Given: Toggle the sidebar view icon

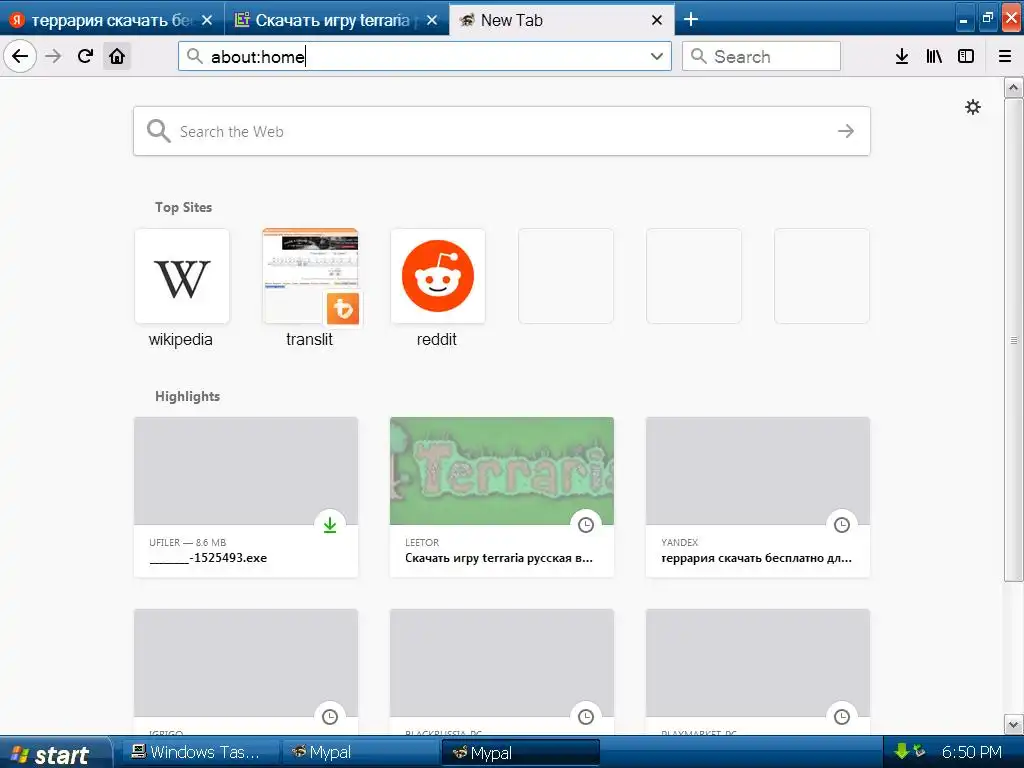Looking at the screenshot, I should pos(966,56).
